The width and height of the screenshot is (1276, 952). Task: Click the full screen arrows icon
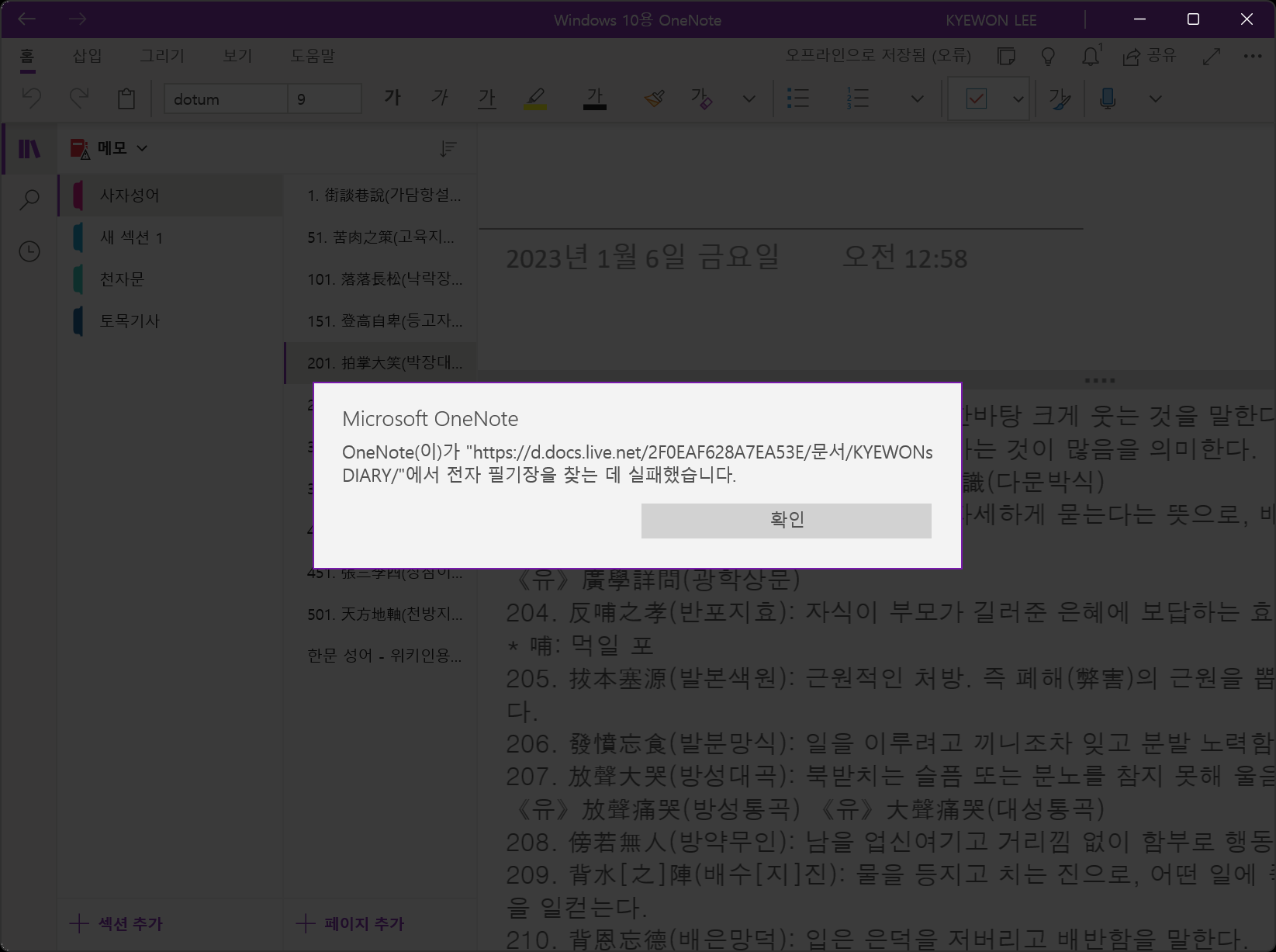click(x=1211, y=56)
